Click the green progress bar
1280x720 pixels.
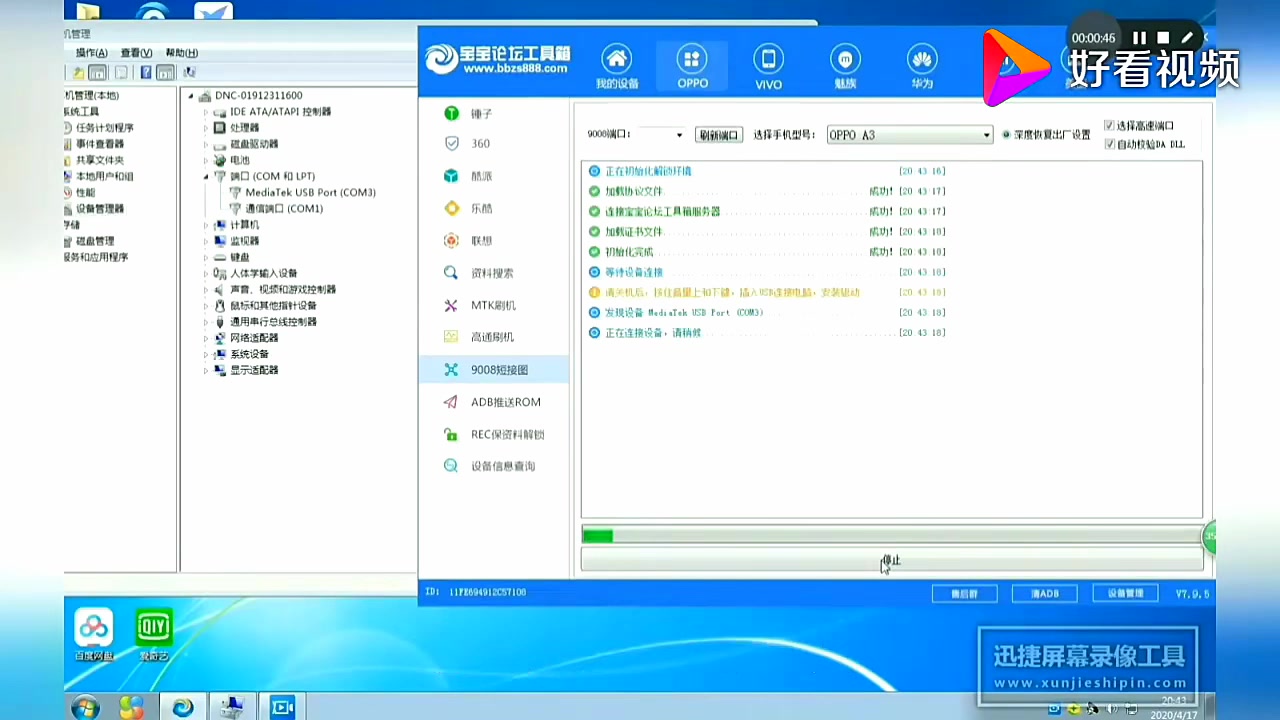tap(891, 535)
